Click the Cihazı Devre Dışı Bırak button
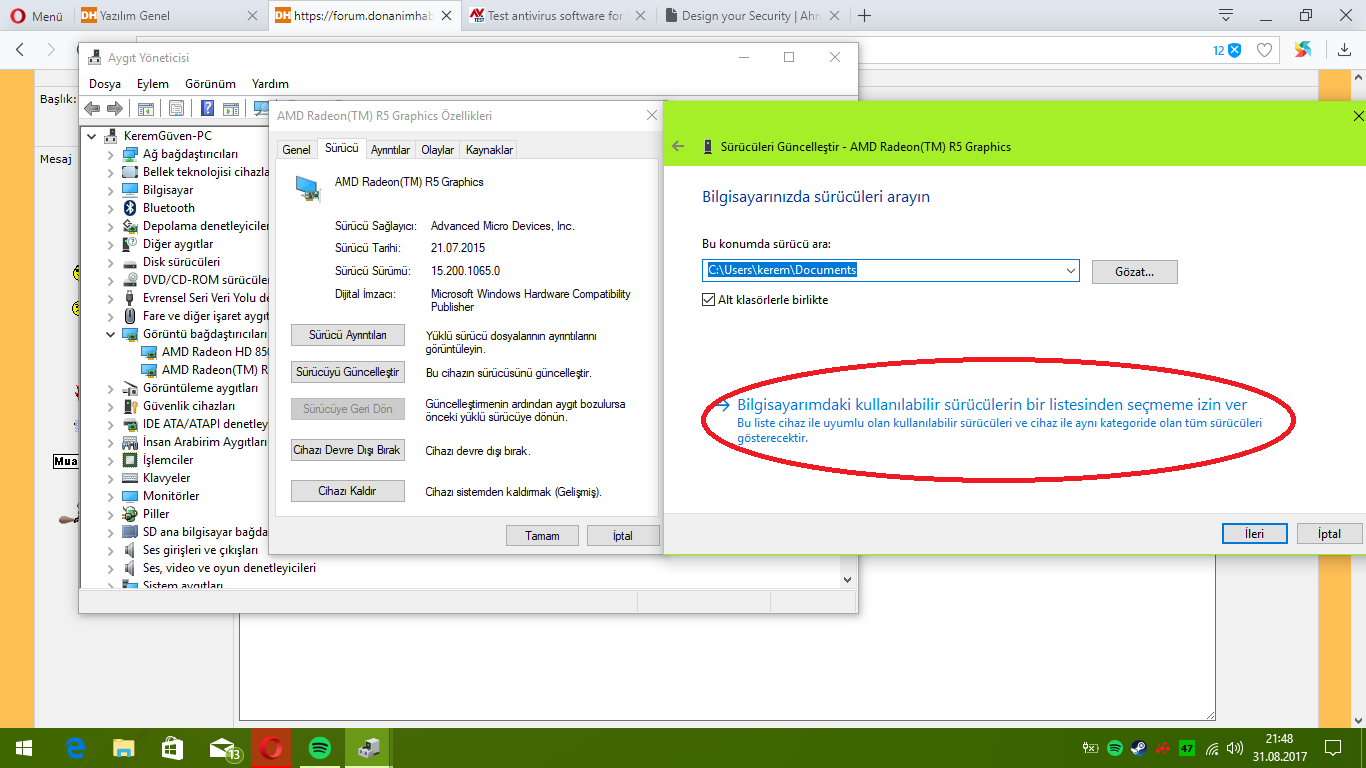The height and width of the screenshot is (768, 1366). [x=347, y=450]
